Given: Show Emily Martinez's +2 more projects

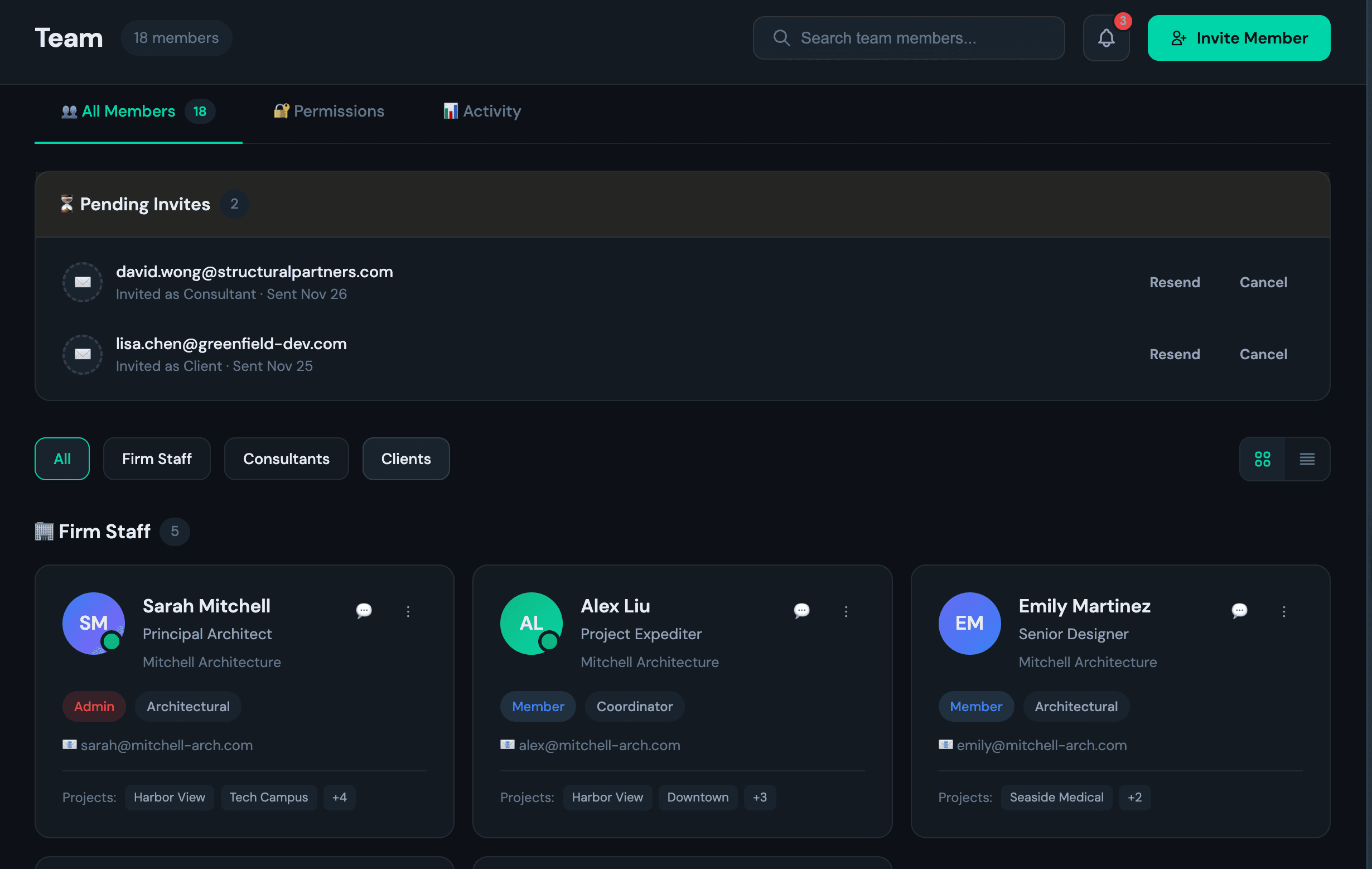Looking at the screenshot, I should coord(1134,797).
